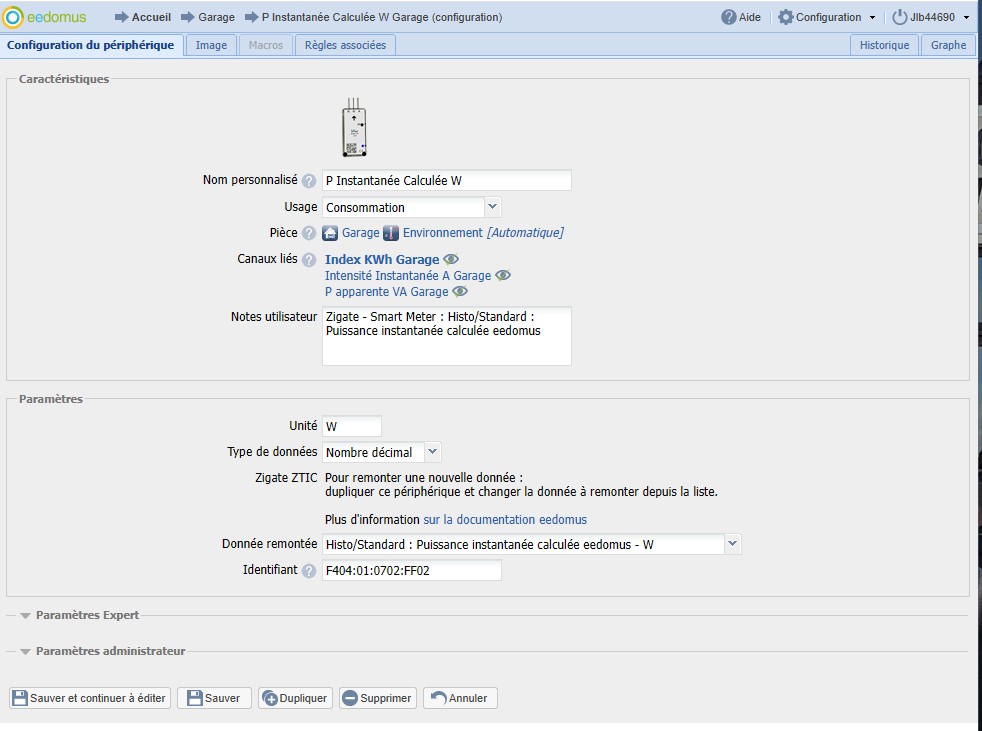Open the Donnée remontée dropdown
Screen dimensions: 982x731
pos(732,544)
